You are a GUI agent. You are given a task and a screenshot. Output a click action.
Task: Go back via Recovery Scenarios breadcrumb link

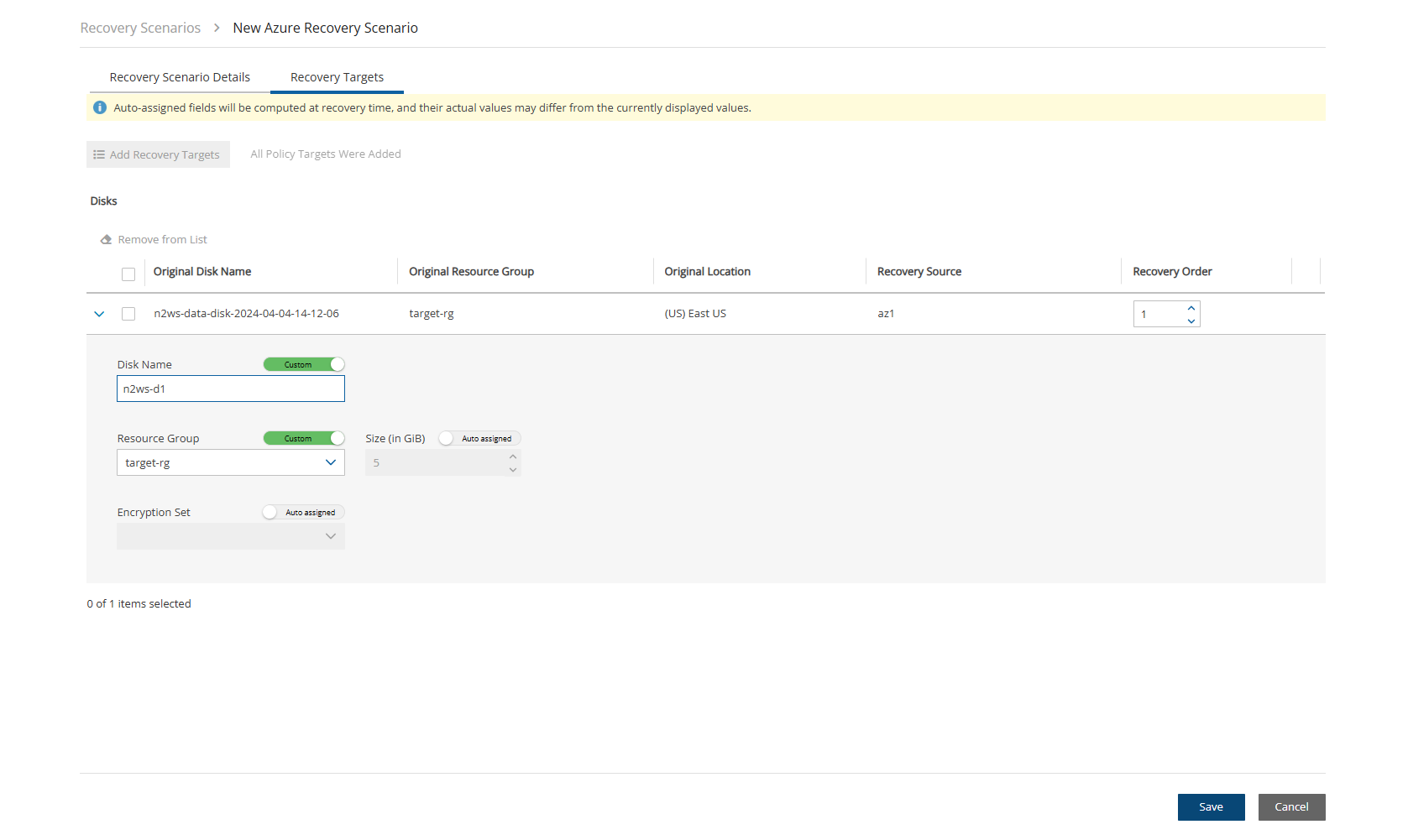140,28
